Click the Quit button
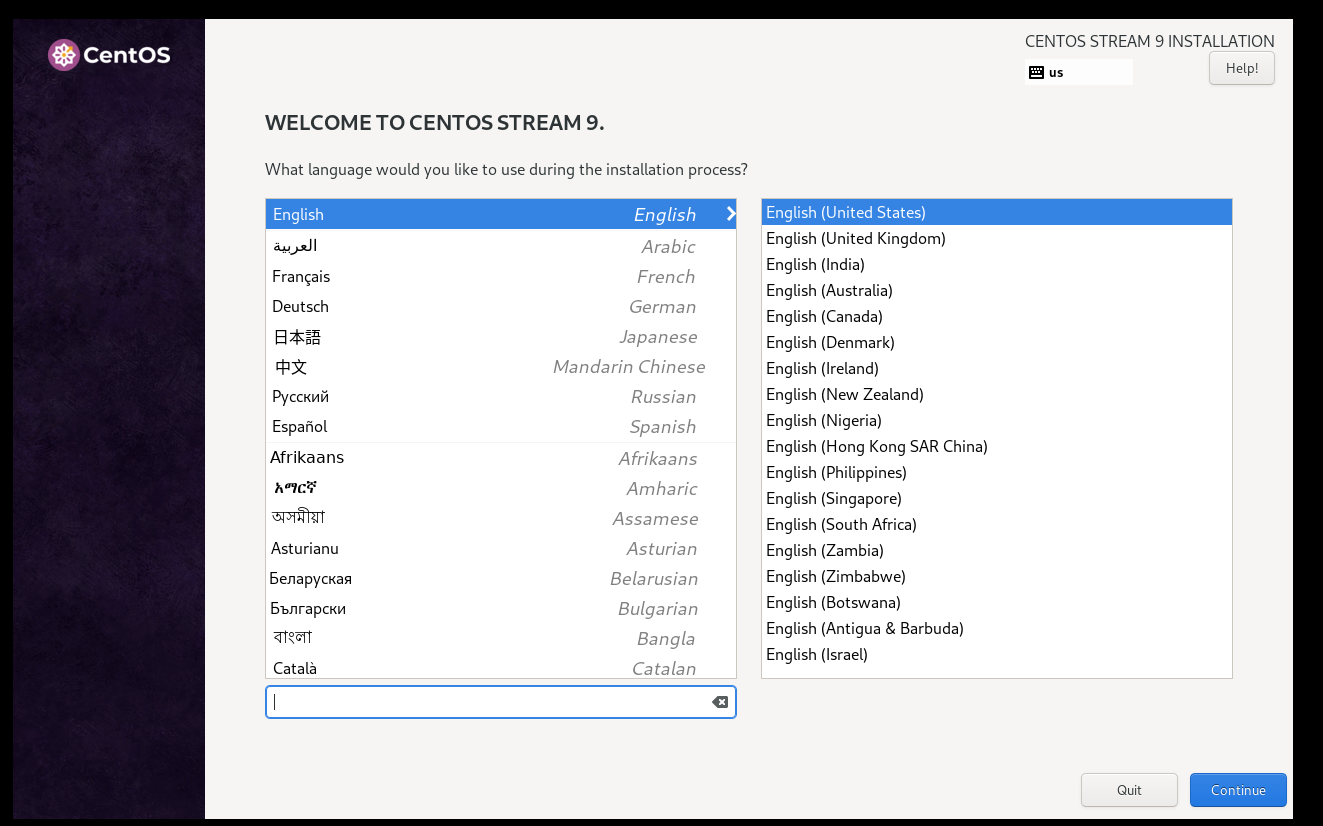 (1129, 790)
